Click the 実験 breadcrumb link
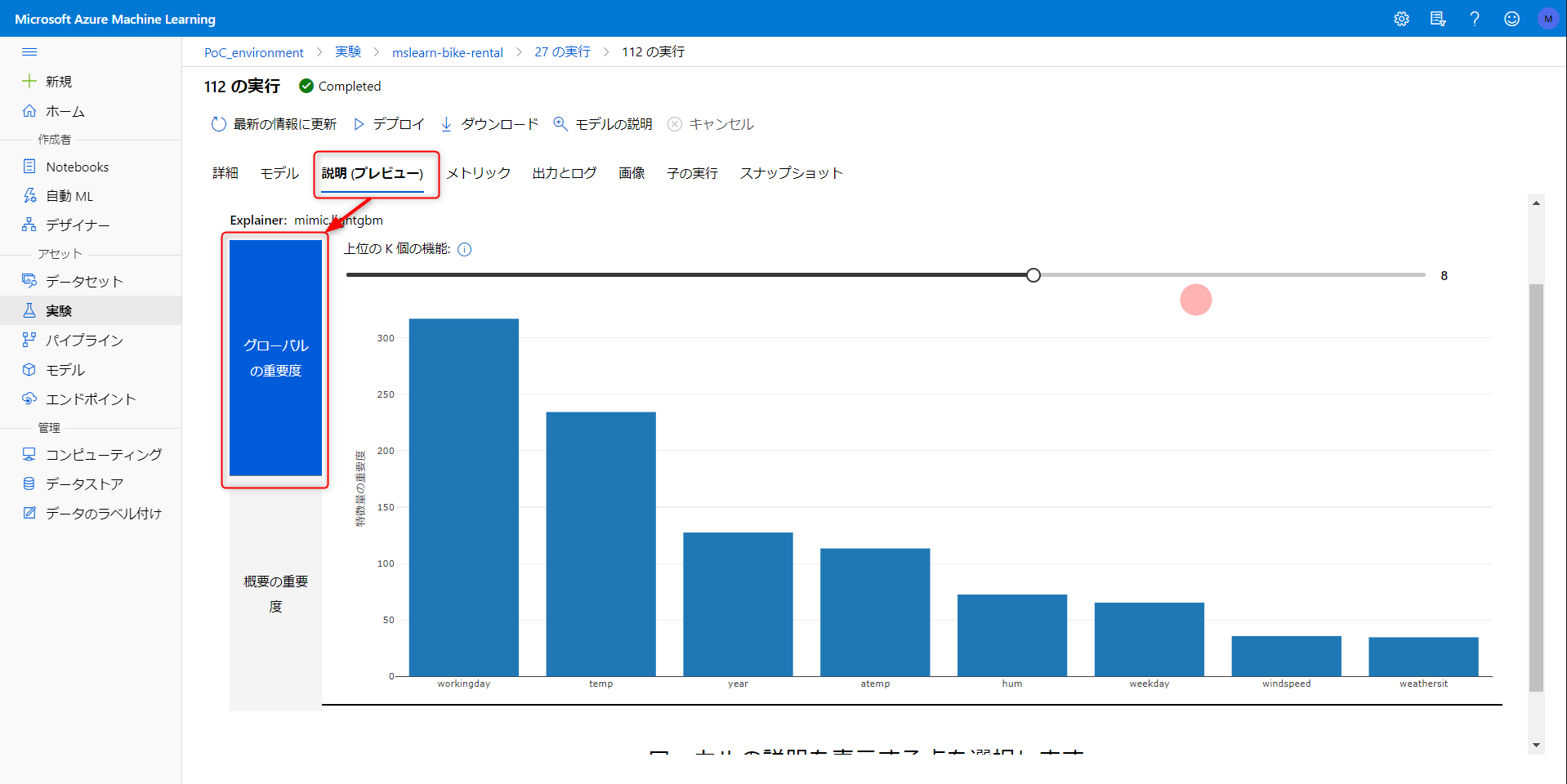This screenshot has width=1567, height=784. [348, 51]
